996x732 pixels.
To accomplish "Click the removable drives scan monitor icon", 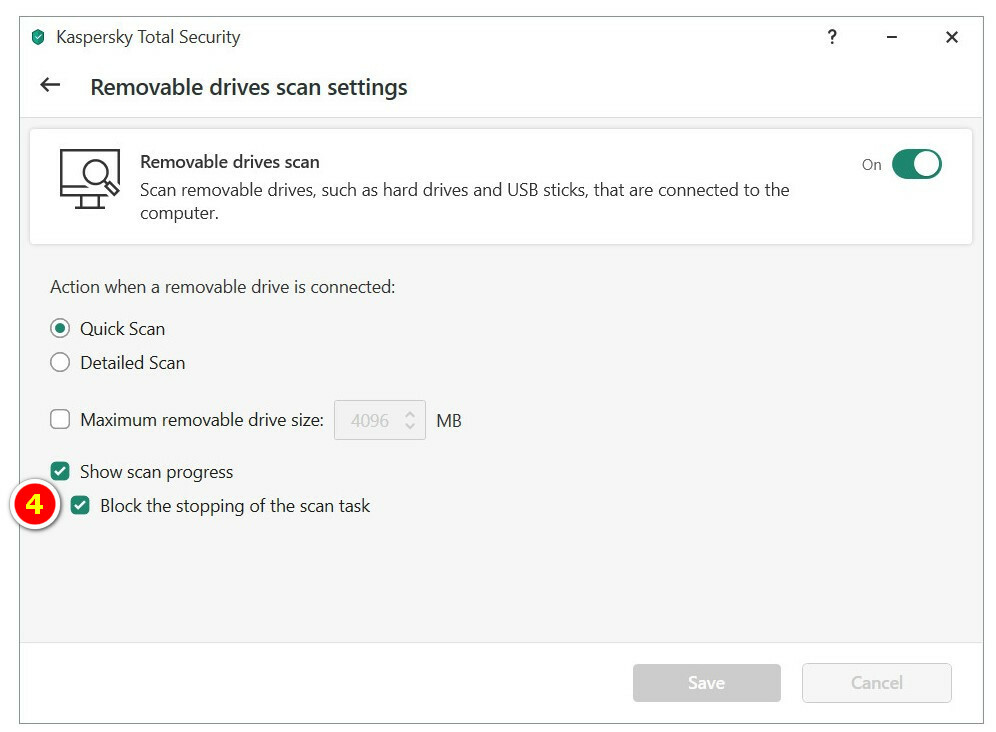I will 90,179.
